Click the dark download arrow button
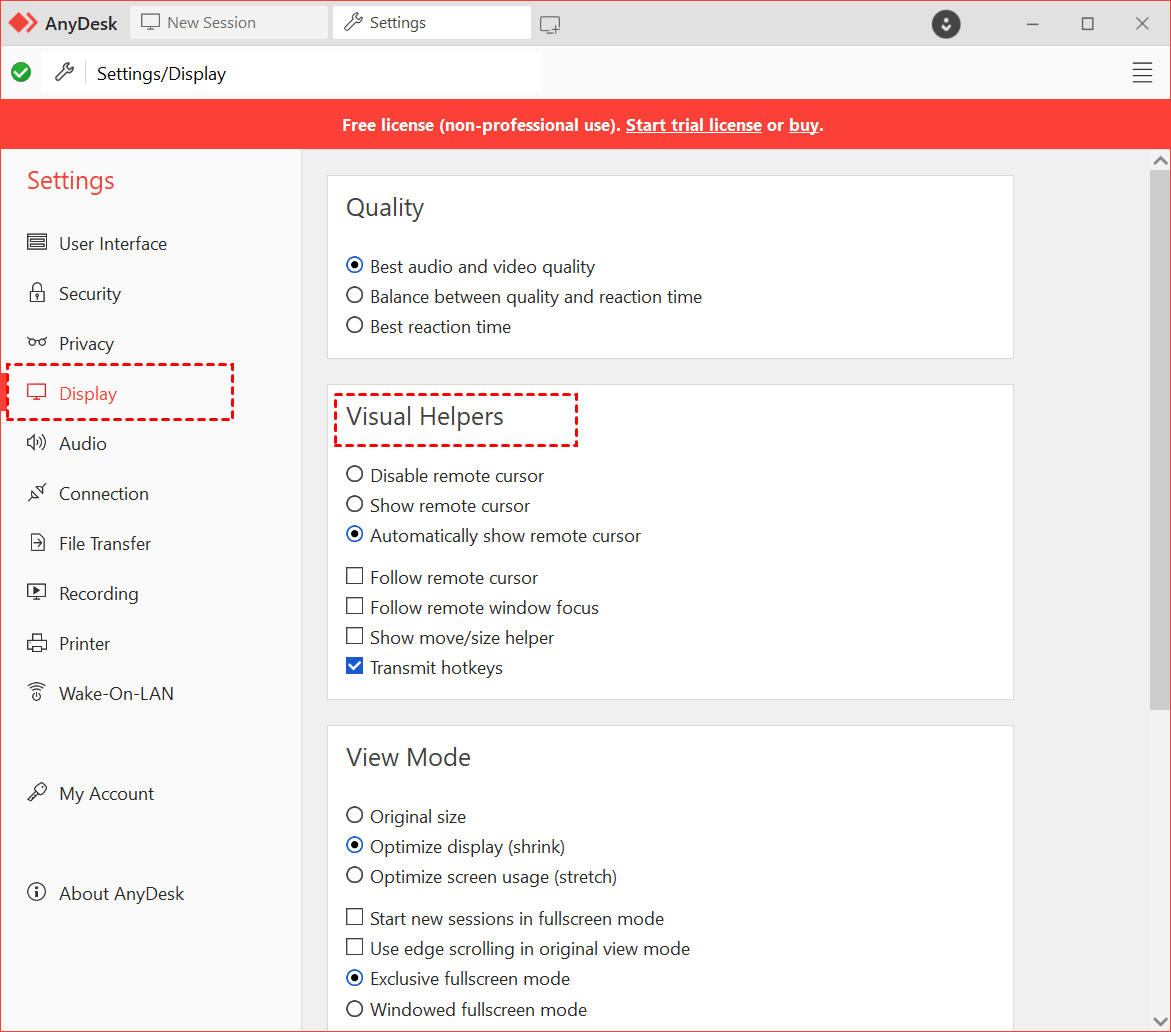 pyautogui.click(x=945, y=23)
